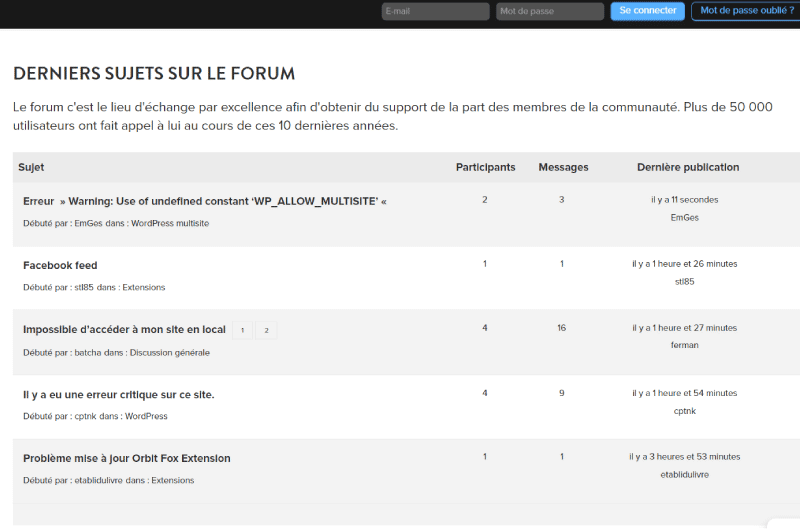Open WordPress category under critical error topic
800x530 pixels.
pos(146,416)
